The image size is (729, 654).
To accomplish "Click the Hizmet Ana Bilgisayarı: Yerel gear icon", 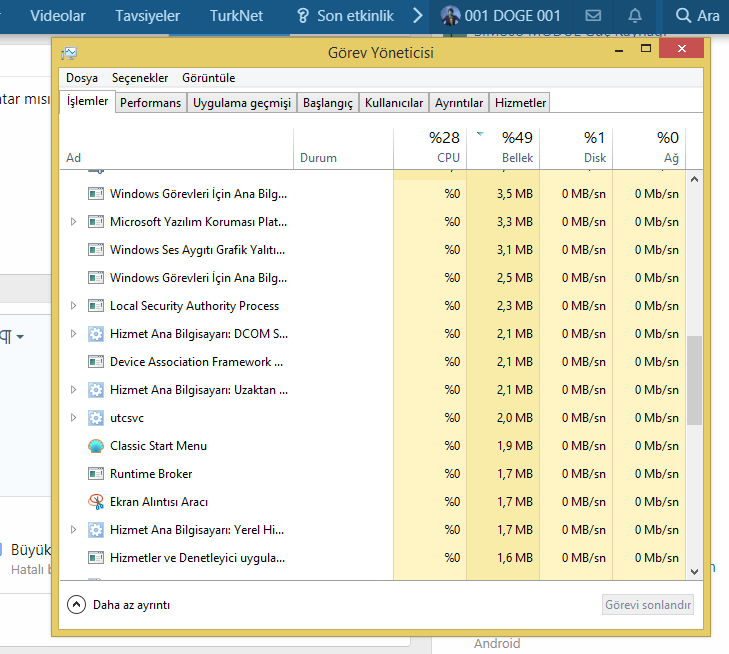I will pyautogui.click(x=96, y=529).
